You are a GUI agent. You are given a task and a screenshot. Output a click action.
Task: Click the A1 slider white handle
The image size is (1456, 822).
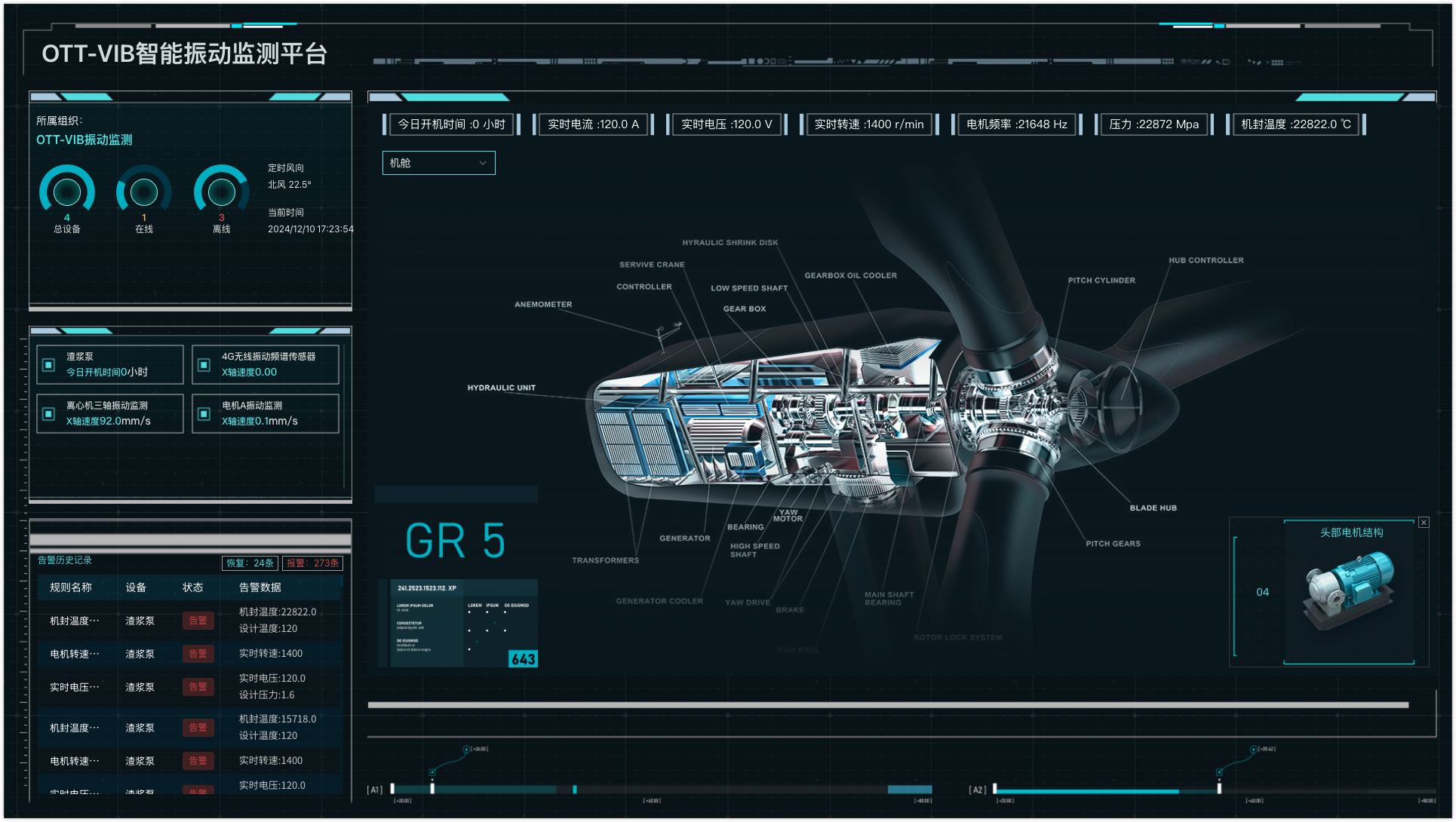pyautogui.click(x=432, y=788)
